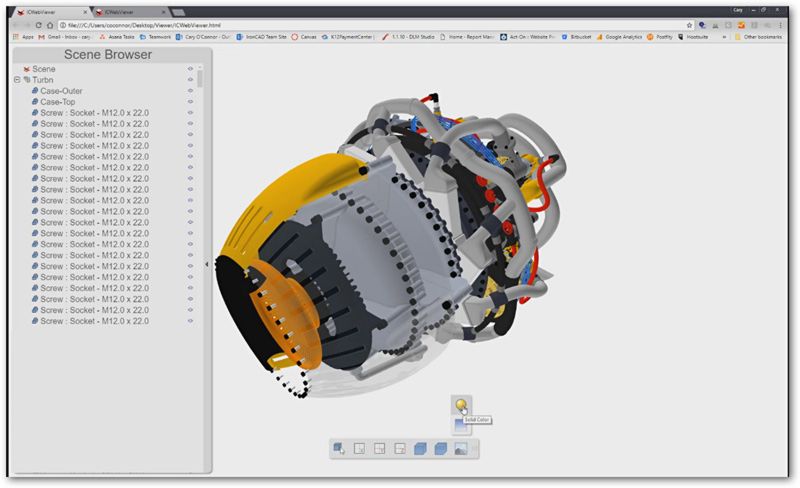Collapse the Turbn tree node
Screen dimensions: 800x488
click(x=17, y=80)
